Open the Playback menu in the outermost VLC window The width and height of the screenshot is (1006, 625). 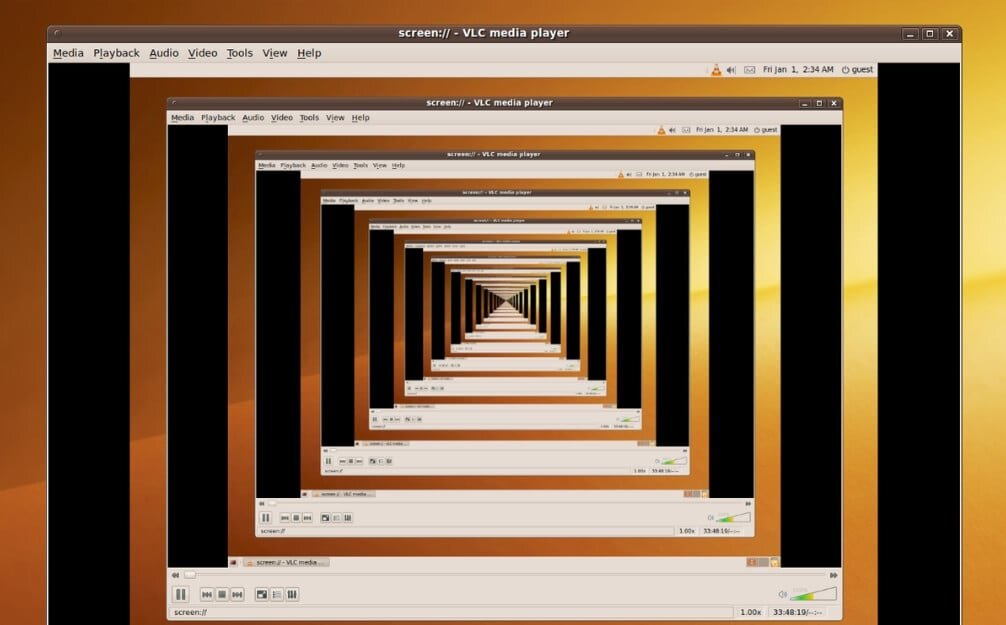pyautogui.click(x=116, y=53)
